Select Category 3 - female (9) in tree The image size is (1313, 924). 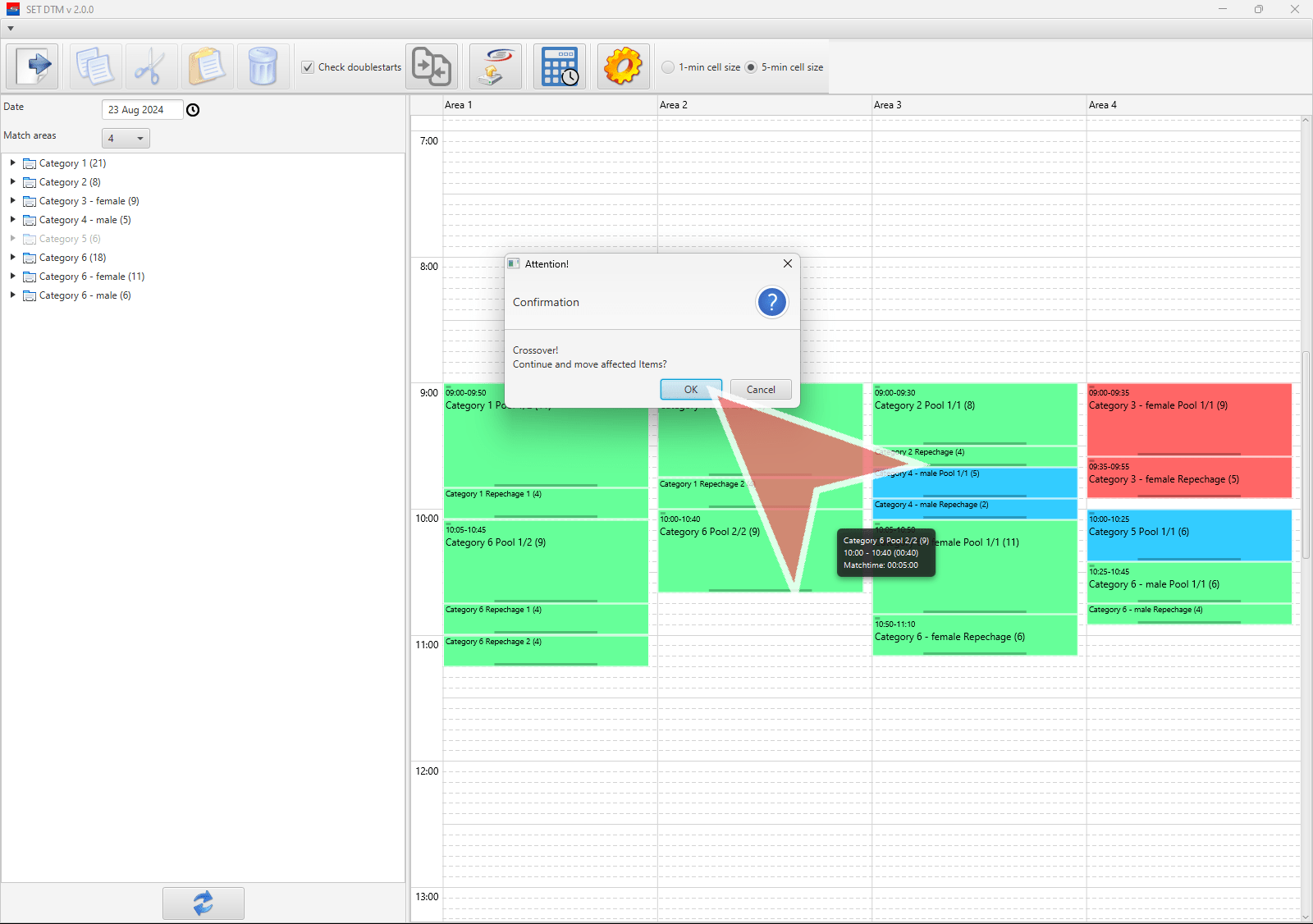[x=89, y=201]
